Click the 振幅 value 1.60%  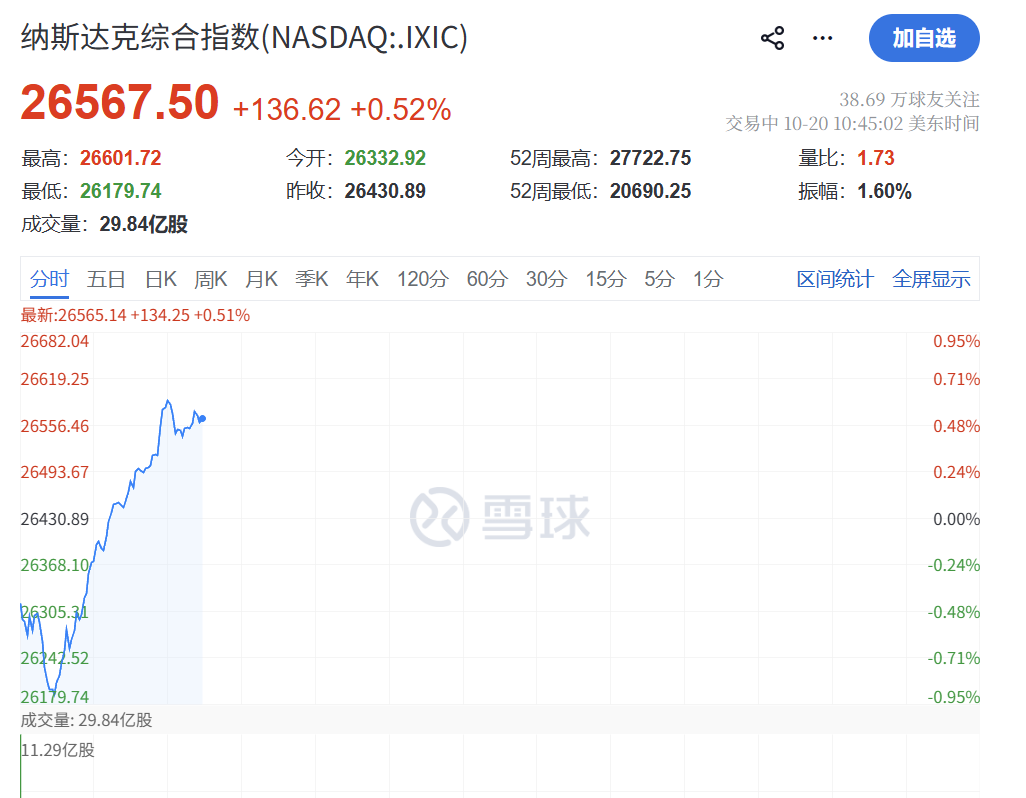(884, 191)
